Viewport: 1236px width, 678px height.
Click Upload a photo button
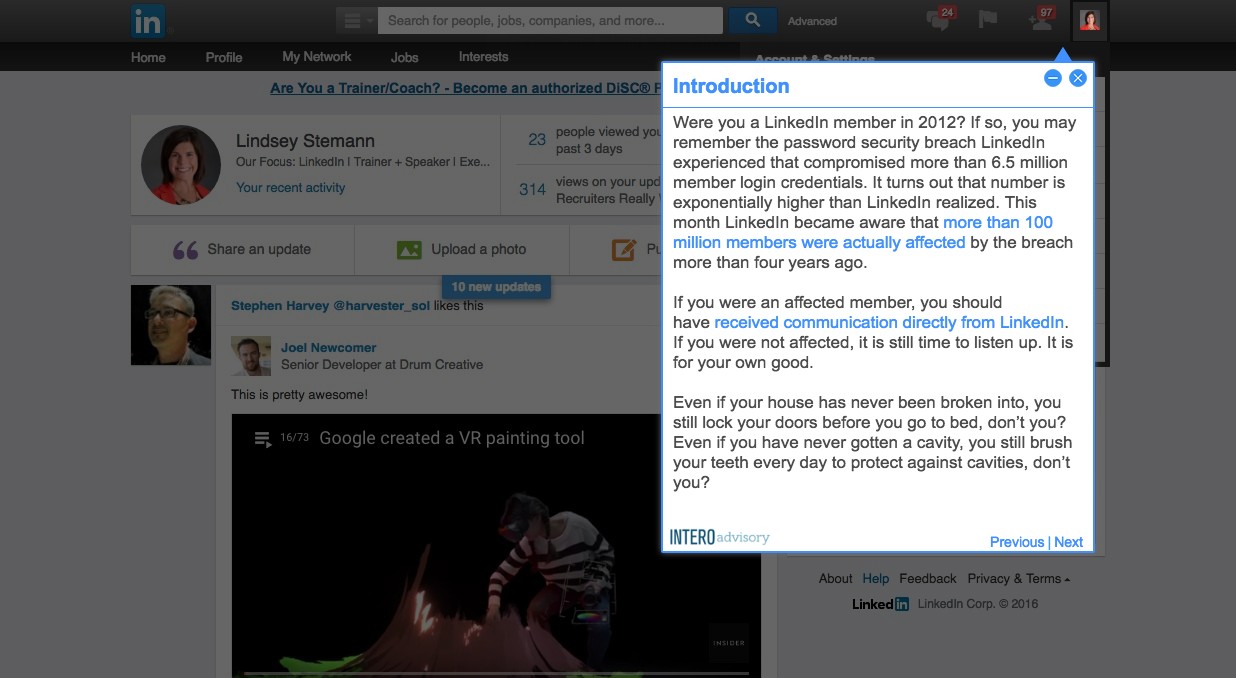pyautogui.click(x=461, y=250)
